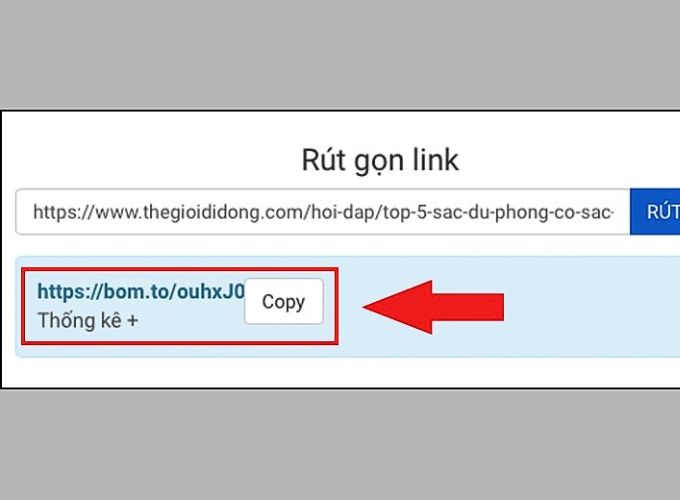Click the https:// prefix in the URL field
This screenshot has height=500, width=680.
64,212
